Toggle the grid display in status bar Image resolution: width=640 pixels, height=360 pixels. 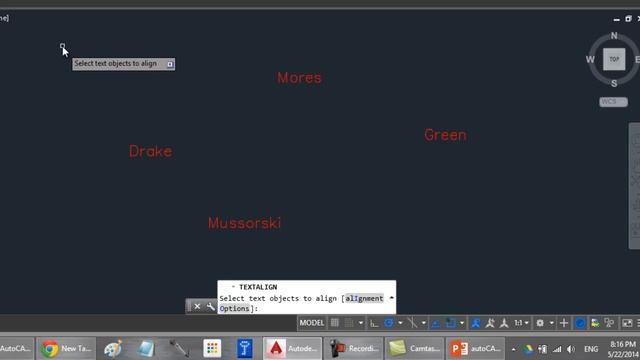pos(335,323)
